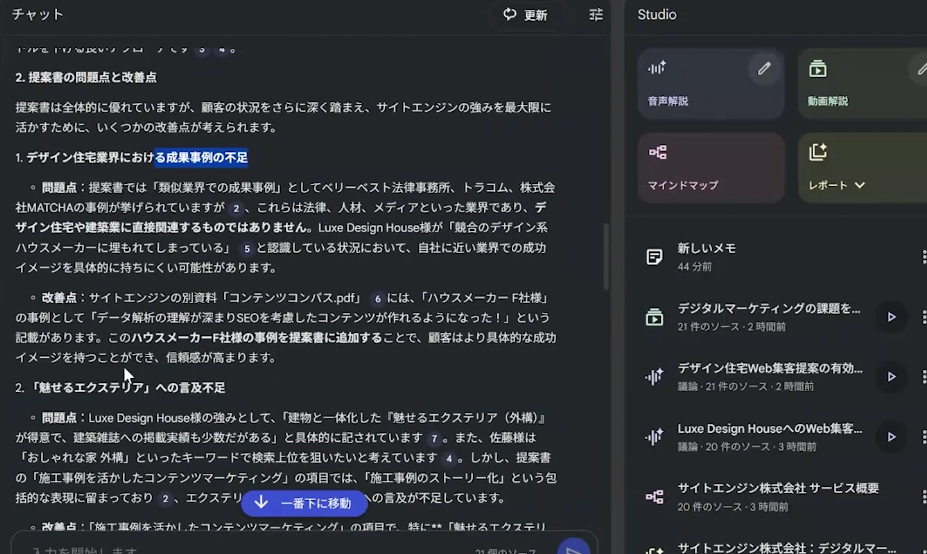
Task: Play Luxe Design HouseへのWeb集客 audio
Action: 890,437
